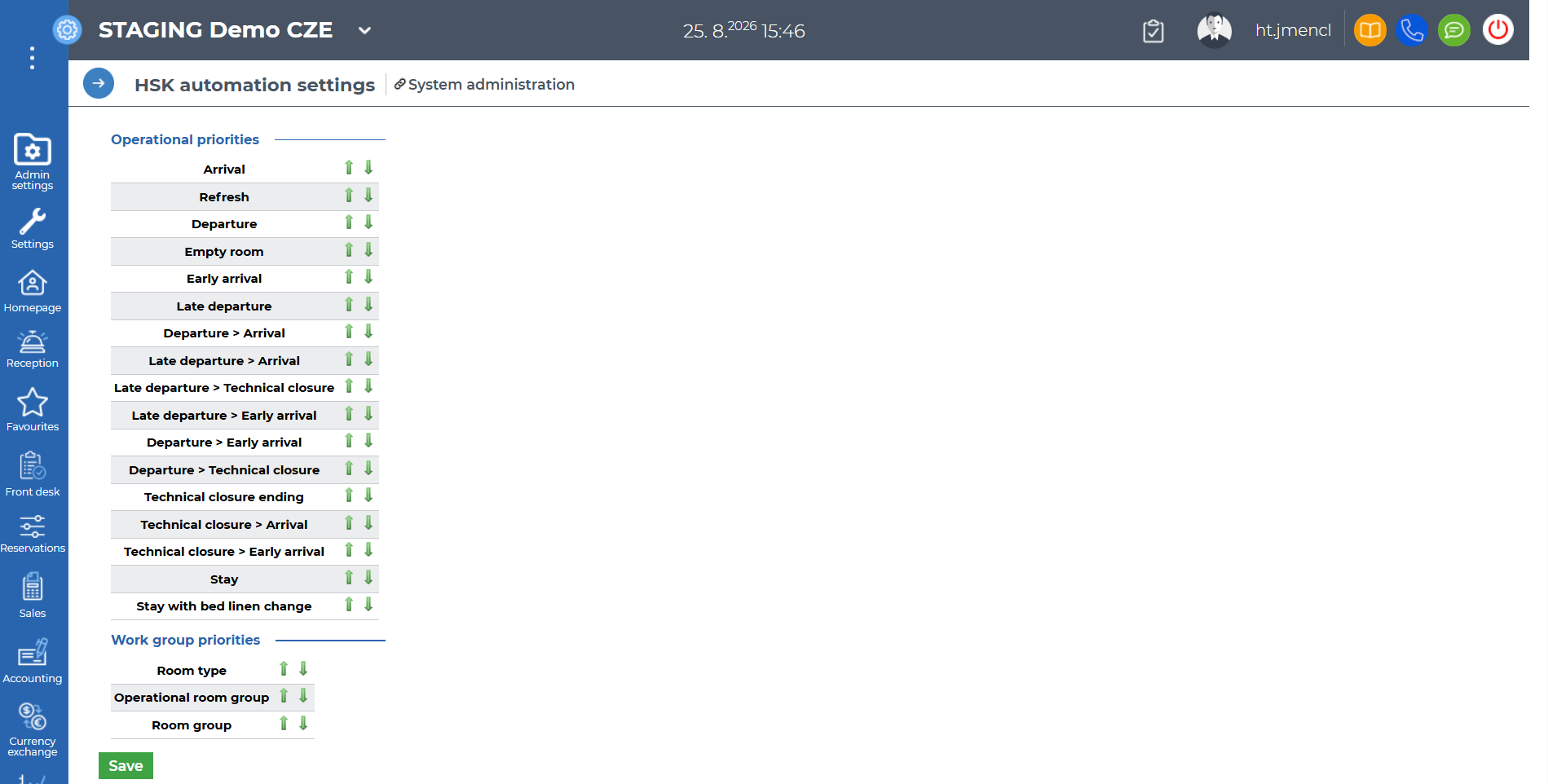Move Departure > Technical closure down
Image resolution: width=1548 pixels, height=784 pixels.
click(x=368, y=469)
